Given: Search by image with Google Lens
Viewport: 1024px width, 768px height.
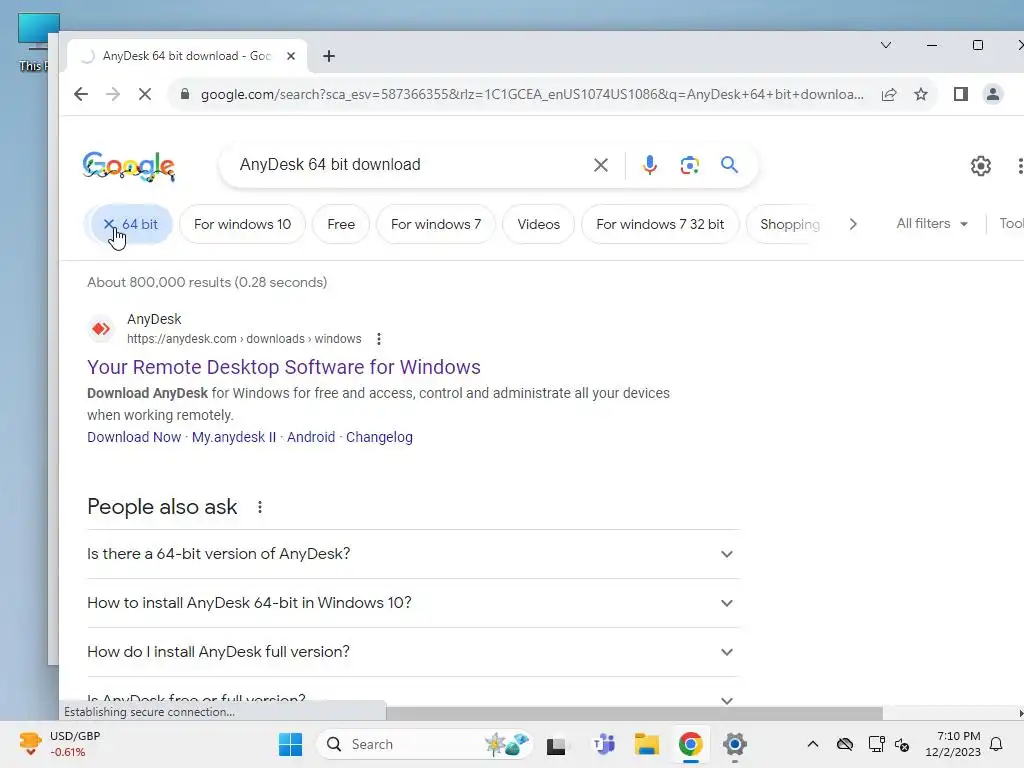Looking at the screenshot, I should point(690,165).
